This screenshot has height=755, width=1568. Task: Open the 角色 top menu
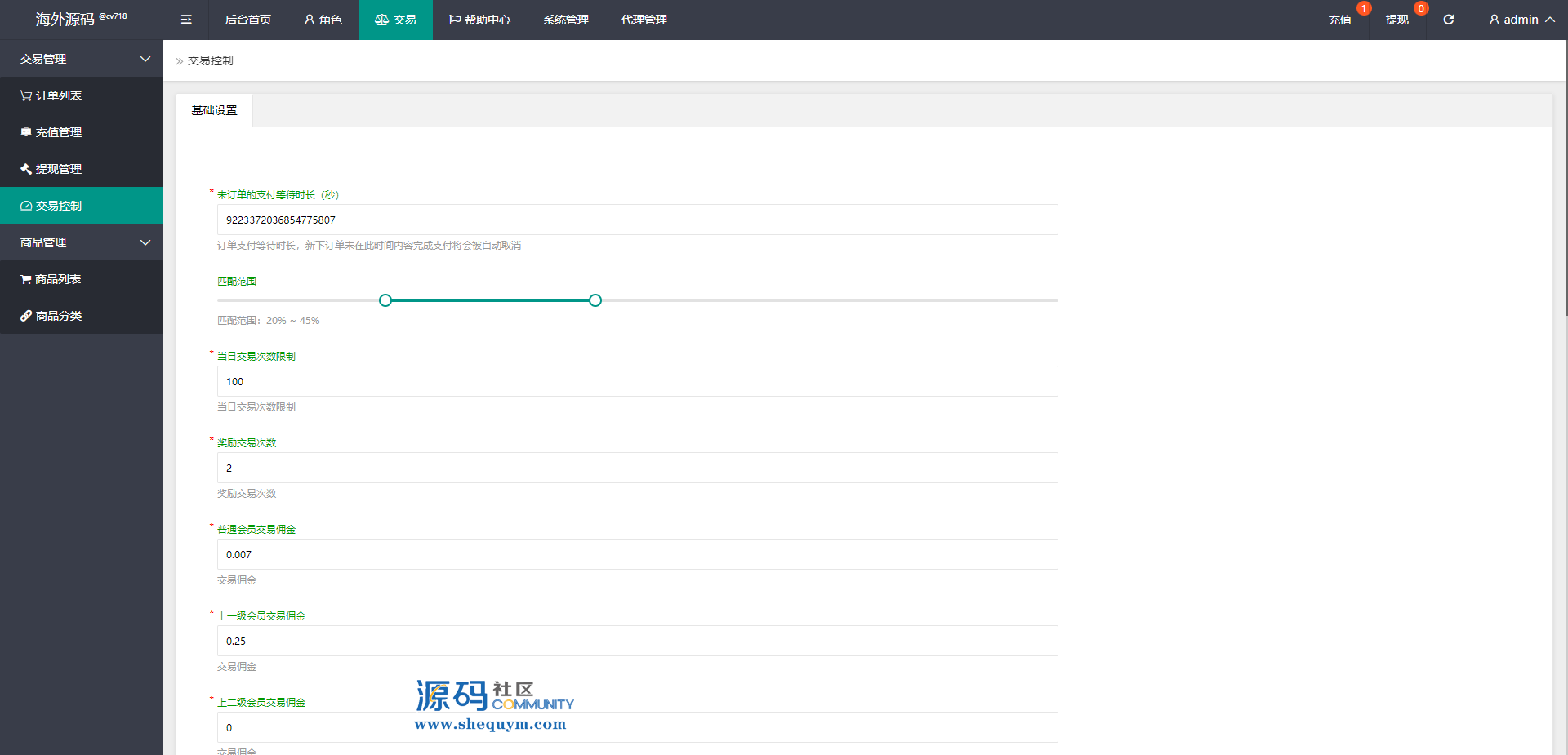[x=323, y=20]
